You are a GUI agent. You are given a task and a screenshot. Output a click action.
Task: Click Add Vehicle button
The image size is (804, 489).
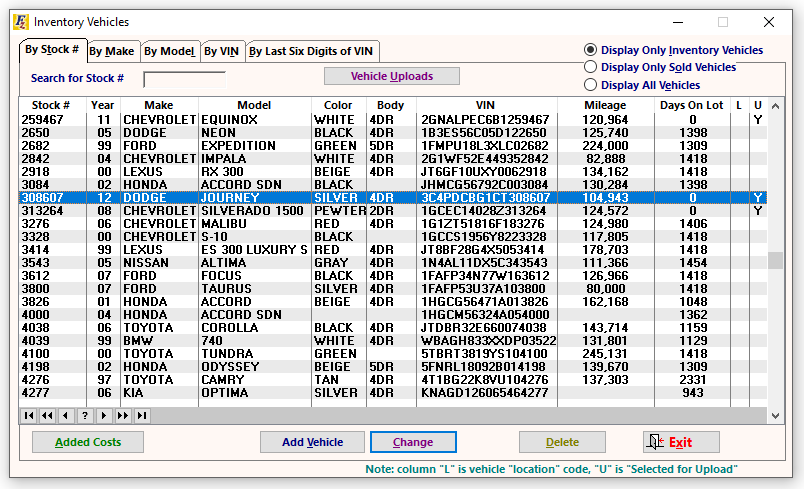[312, 442]
